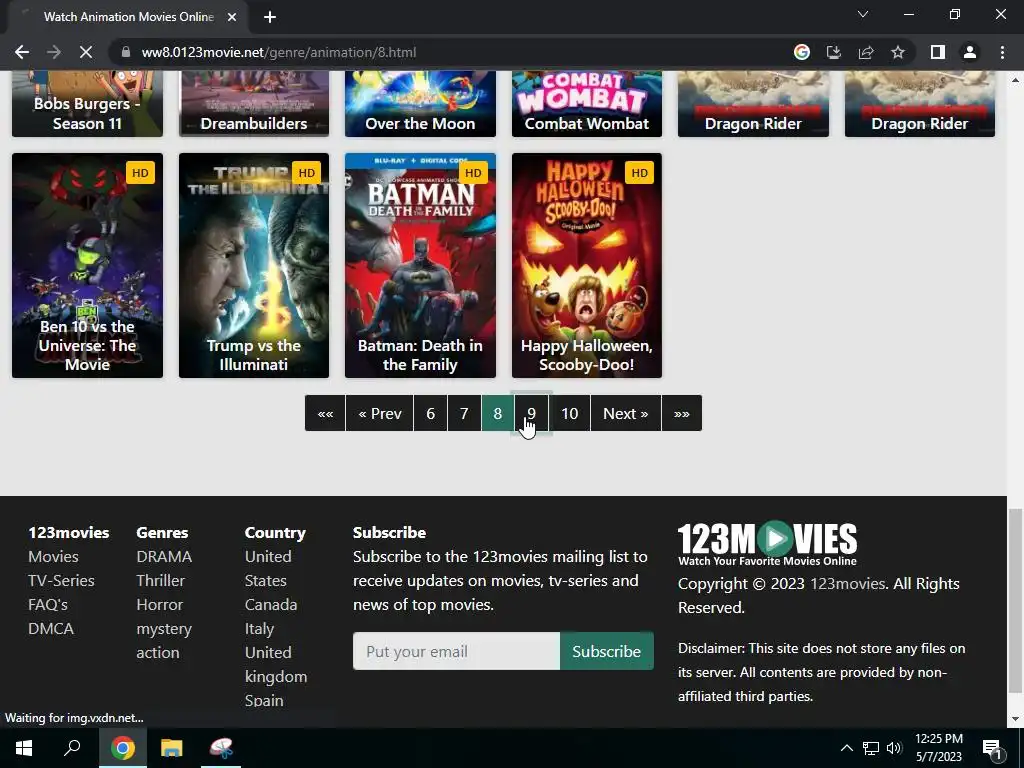1024x768 pixels.
Task: Go to page 10
Action: 569,413
